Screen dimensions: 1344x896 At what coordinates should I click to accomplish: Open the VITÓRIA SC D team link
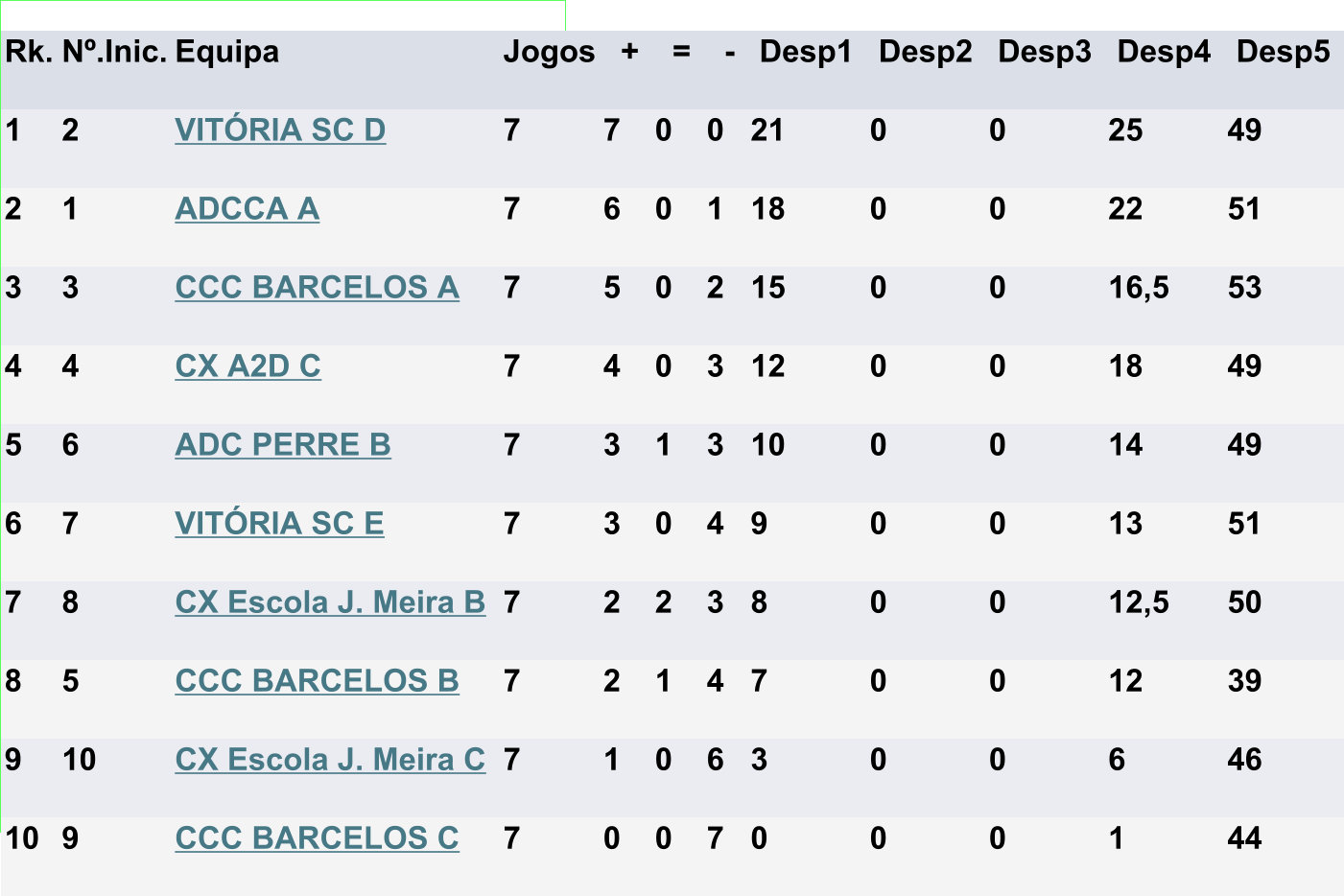pyautogui.click(x=280, y=130)
